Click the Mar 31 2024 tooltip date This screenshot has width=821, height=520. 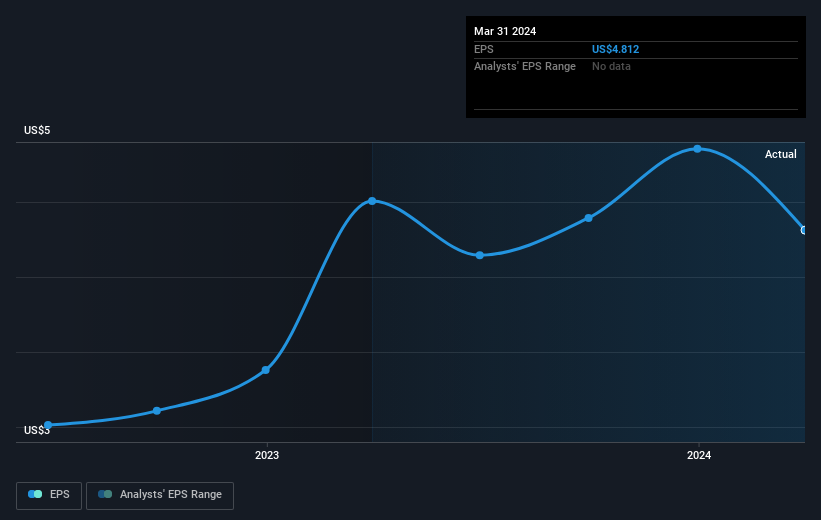pos(505,31)
